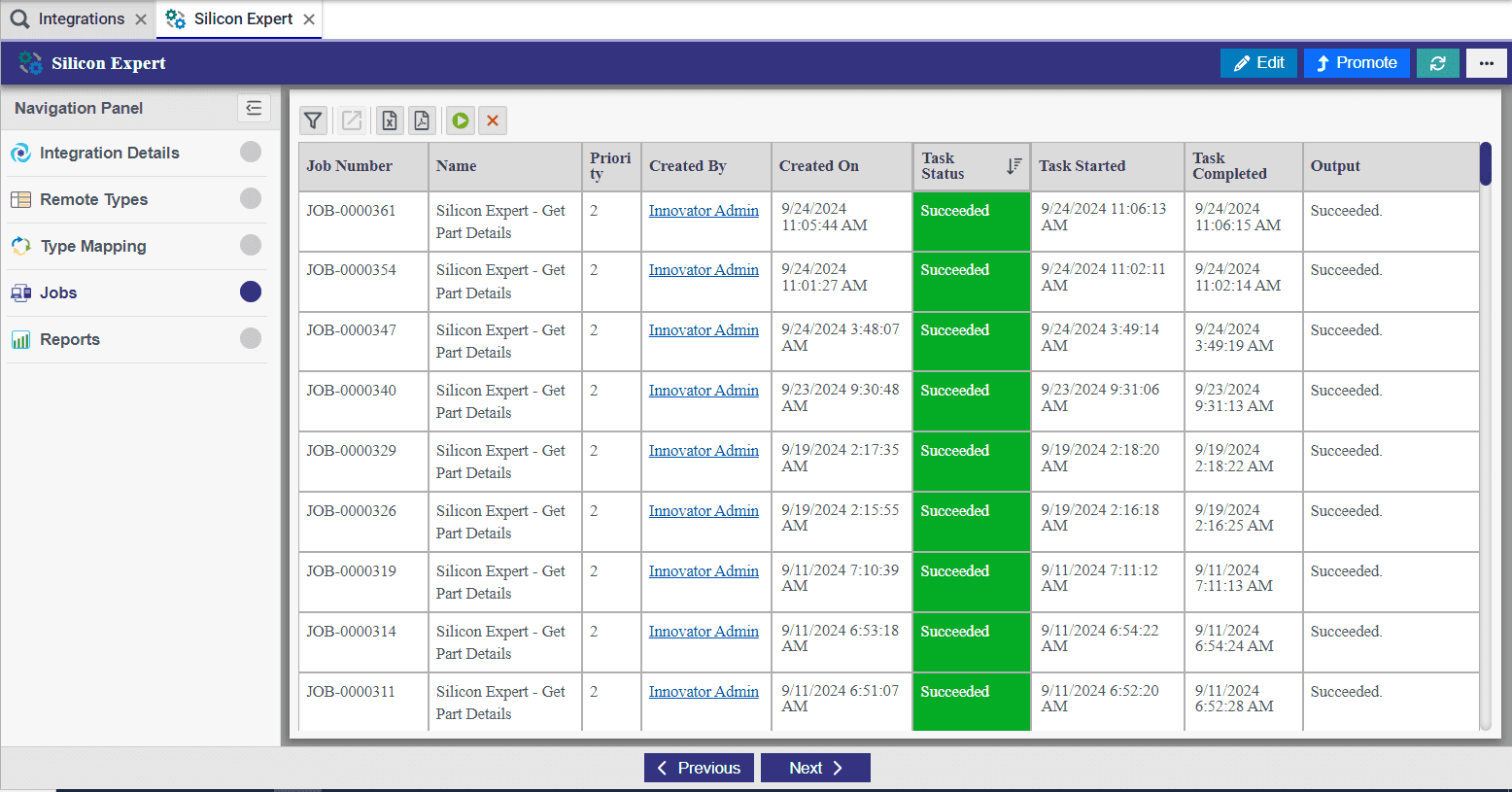The height and width of the screenshot is (792, 1512).
Task: Click the open-in-new-window toolbar icon
Action: (352, 121)
